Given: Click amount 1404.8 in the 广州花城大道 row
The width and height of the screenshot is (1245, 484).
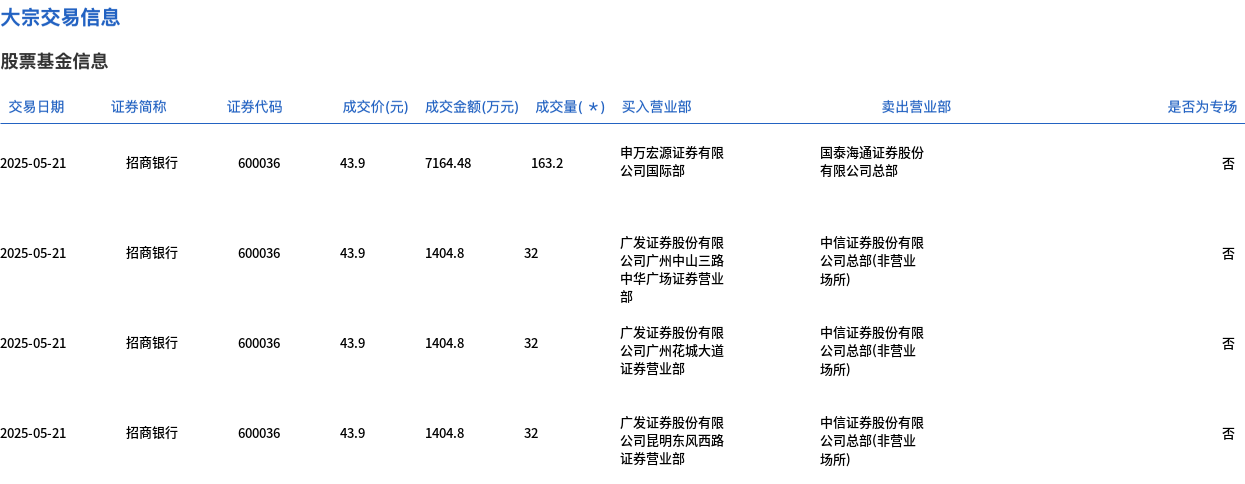Looking at the screenshot, I should (x=444, y=343).
